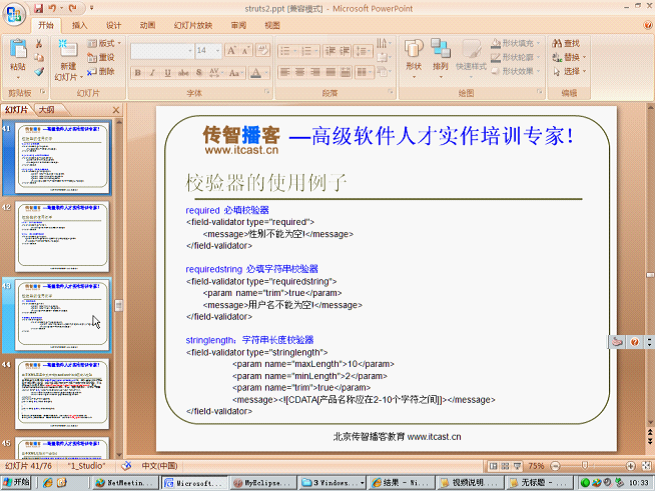This screenshot has width=655, height=491.
Task: Add a new slide (新建幻灯片)
Action: tap(68, 61)
